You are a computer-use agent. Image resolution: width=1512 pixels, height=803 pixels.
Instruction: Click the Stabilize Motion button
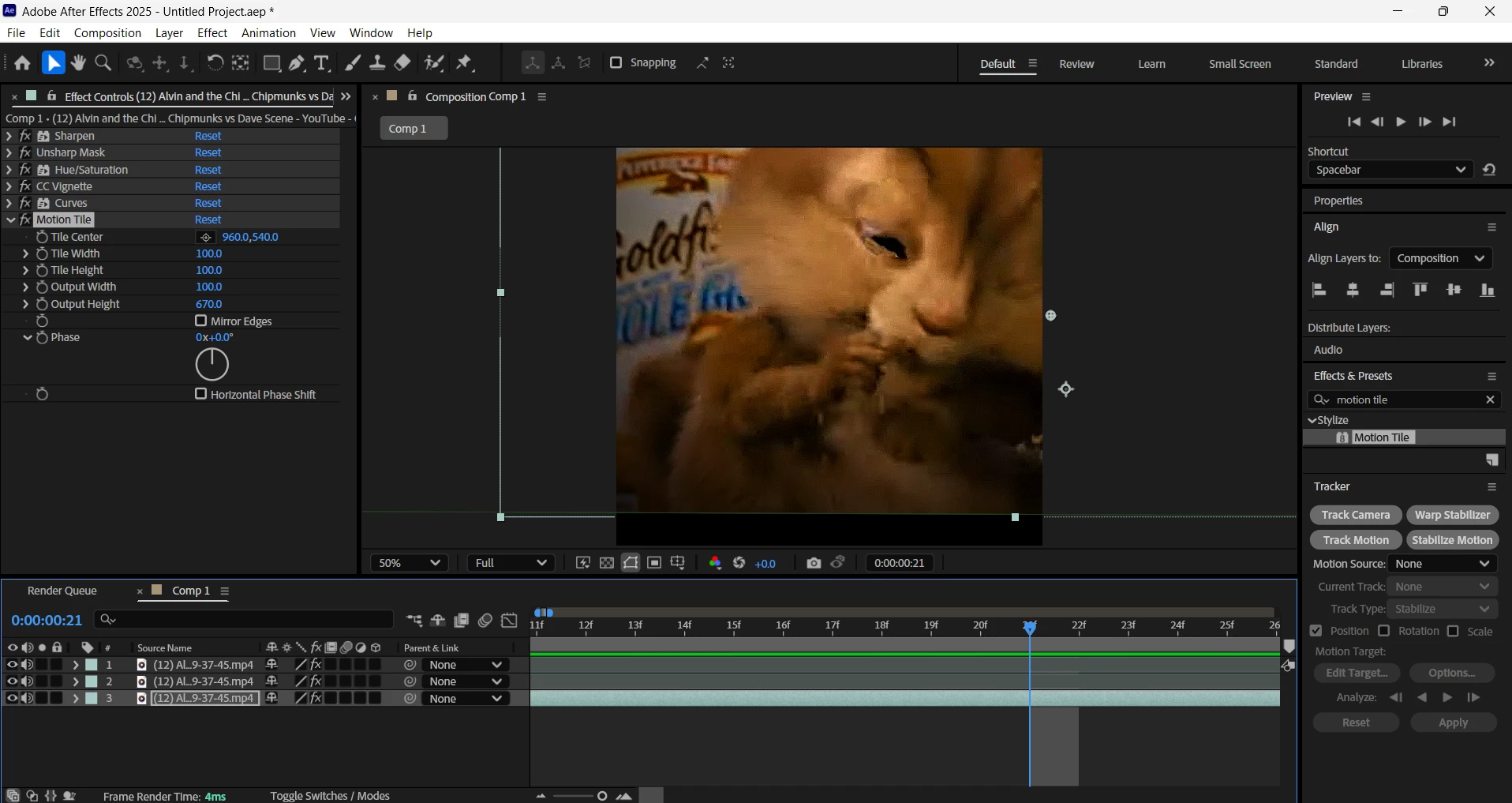pos(1452,540)
